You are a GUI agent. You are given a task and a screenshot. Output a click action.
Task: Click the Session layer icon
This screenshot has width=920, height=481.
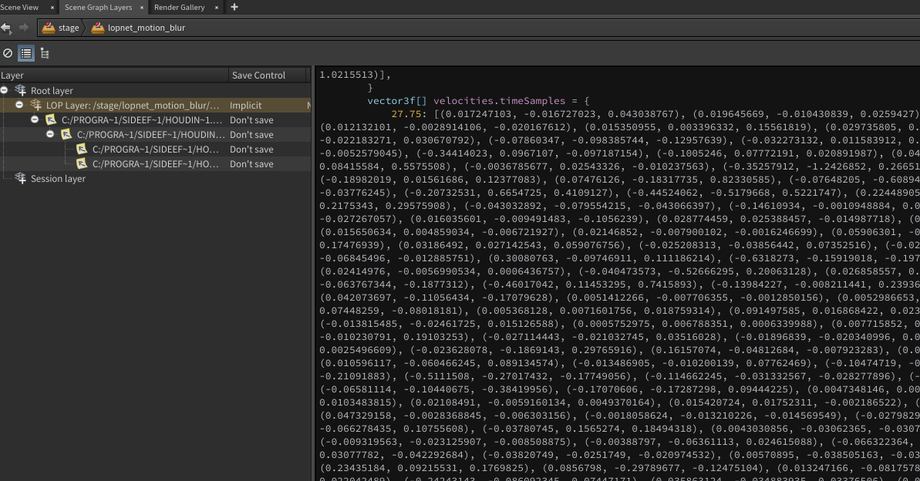coord(20,179)
